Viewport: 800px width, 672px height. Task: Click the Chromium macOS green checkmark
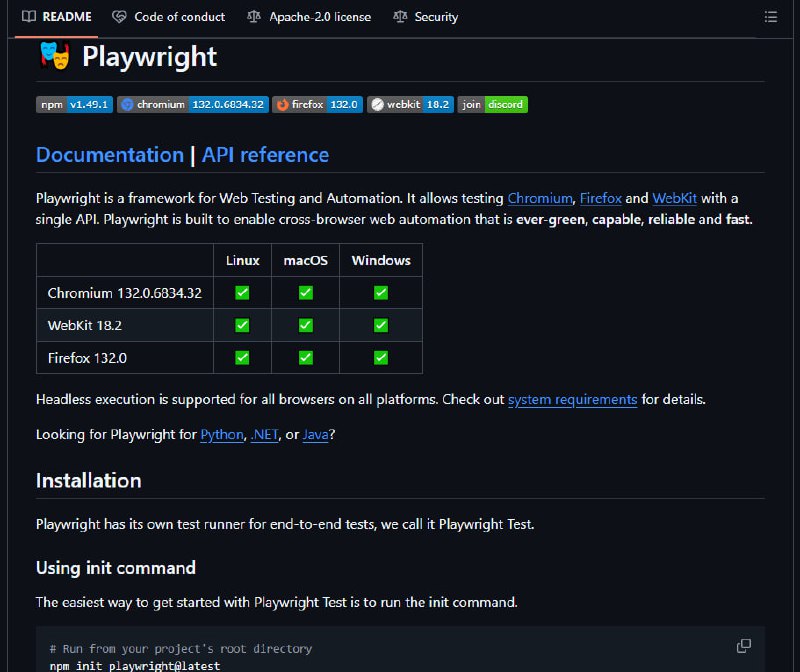point(306,293)
